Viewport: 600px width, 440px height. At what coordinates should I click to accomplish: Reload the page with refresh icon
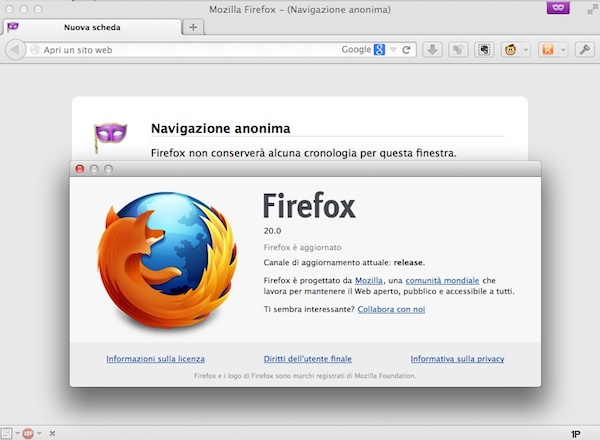(406, 50)
